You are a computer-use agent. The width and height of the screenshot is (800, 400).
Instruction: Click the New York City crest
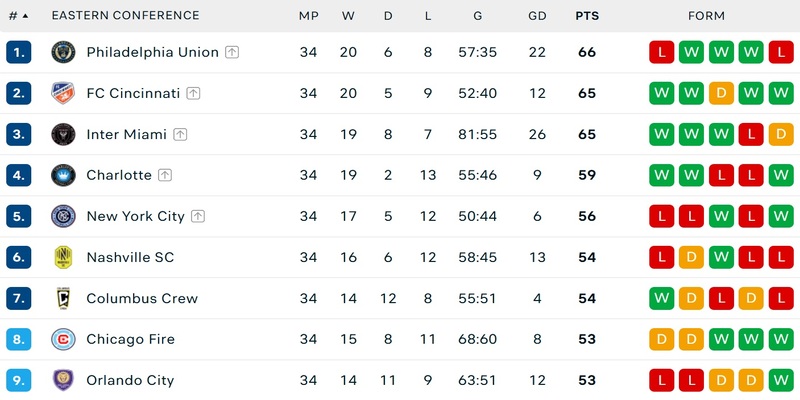[x=64, y=216]
